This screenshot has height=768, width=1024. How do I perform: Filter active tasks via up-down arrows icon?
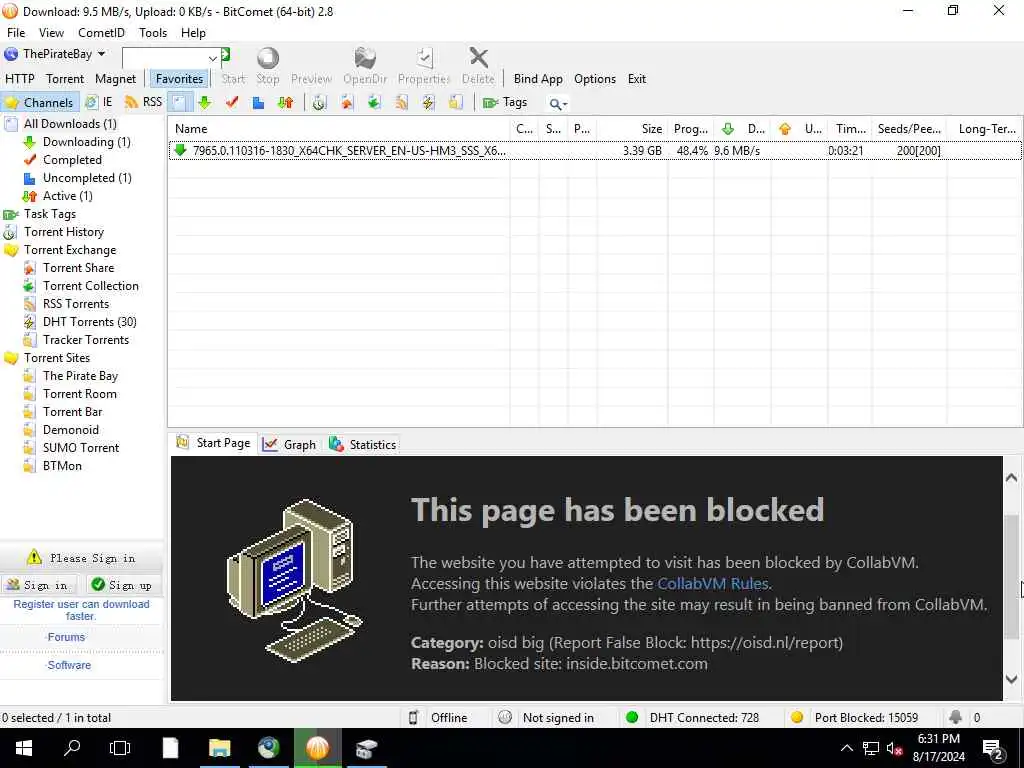(285, 103)
